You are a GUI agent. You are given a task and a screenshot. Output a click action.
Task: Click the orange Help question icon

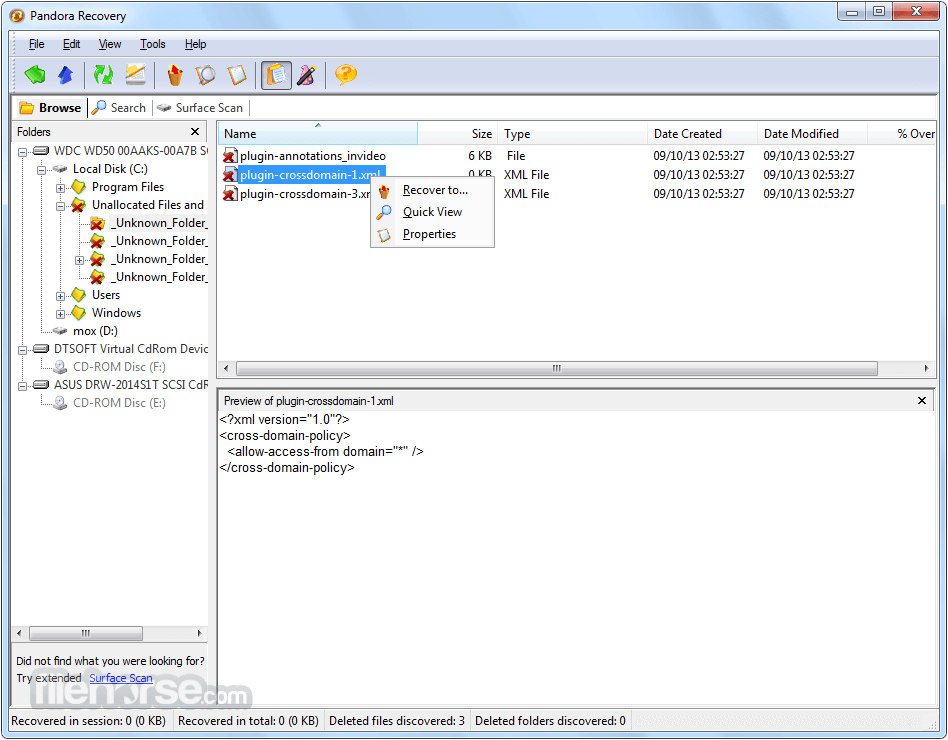tap(346, 75)
